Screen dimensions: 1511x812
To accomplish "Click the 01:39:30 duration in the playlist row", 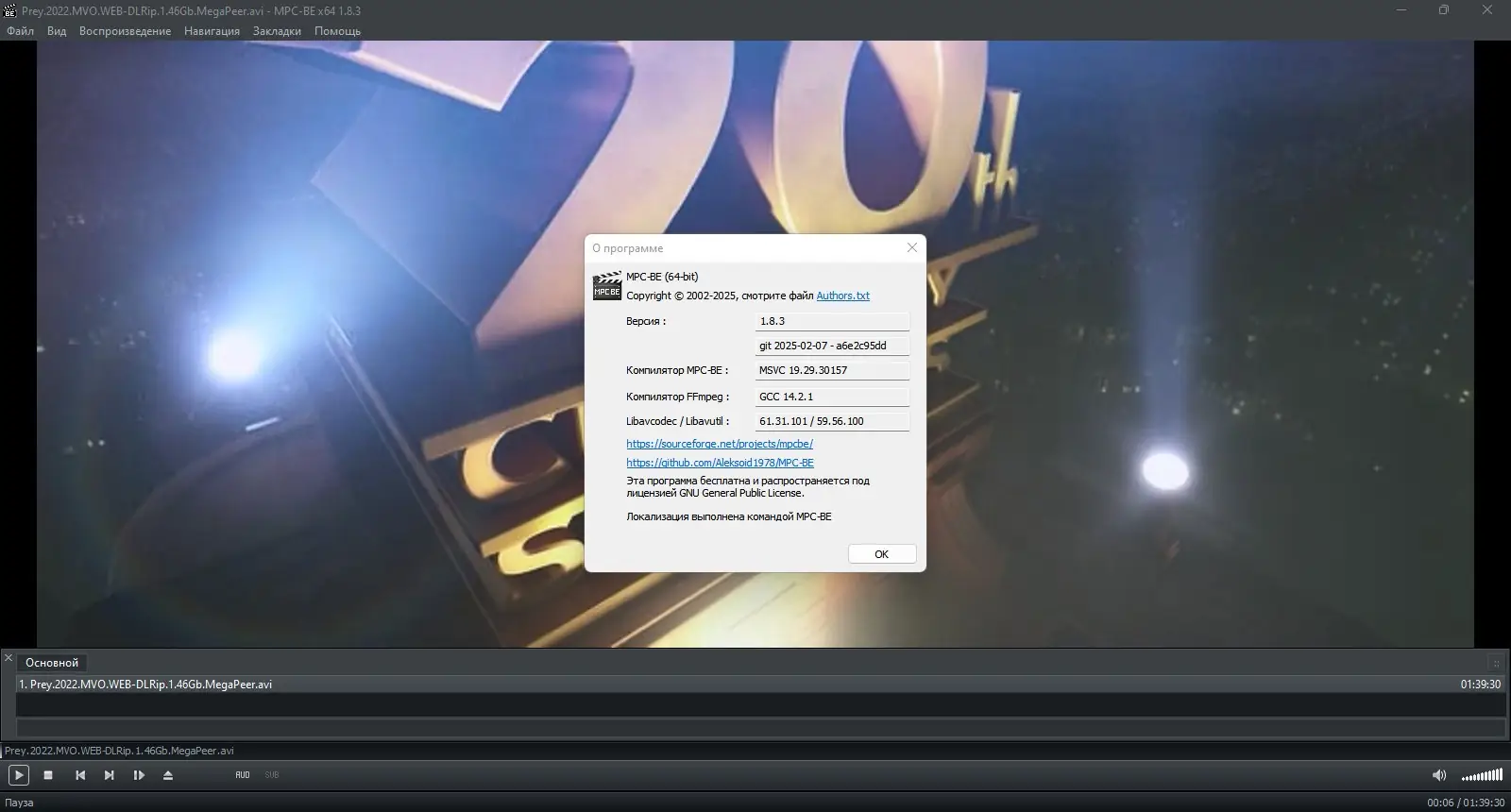I will 1480,685.
